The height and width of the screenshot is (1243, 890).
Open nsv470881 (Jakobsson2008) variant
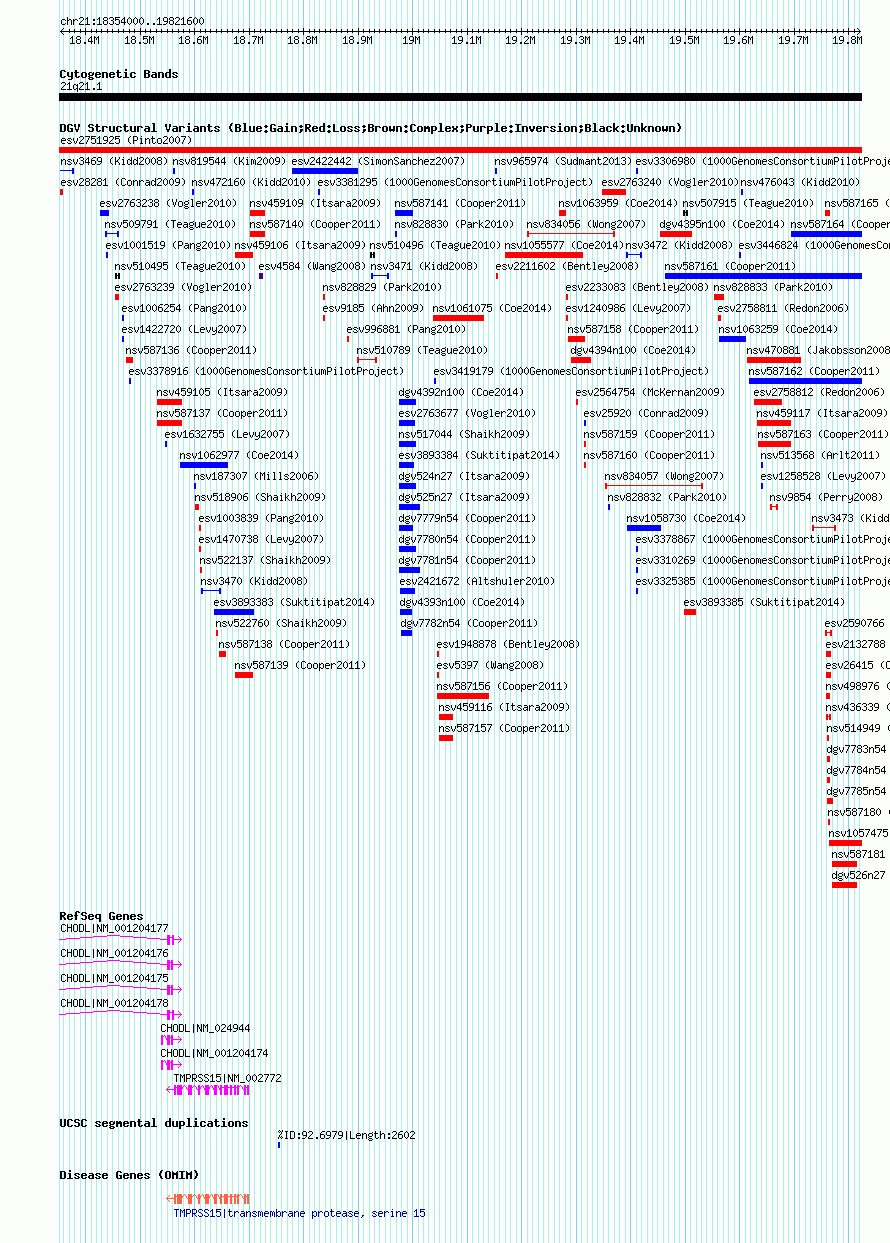(x=818, y=350)
